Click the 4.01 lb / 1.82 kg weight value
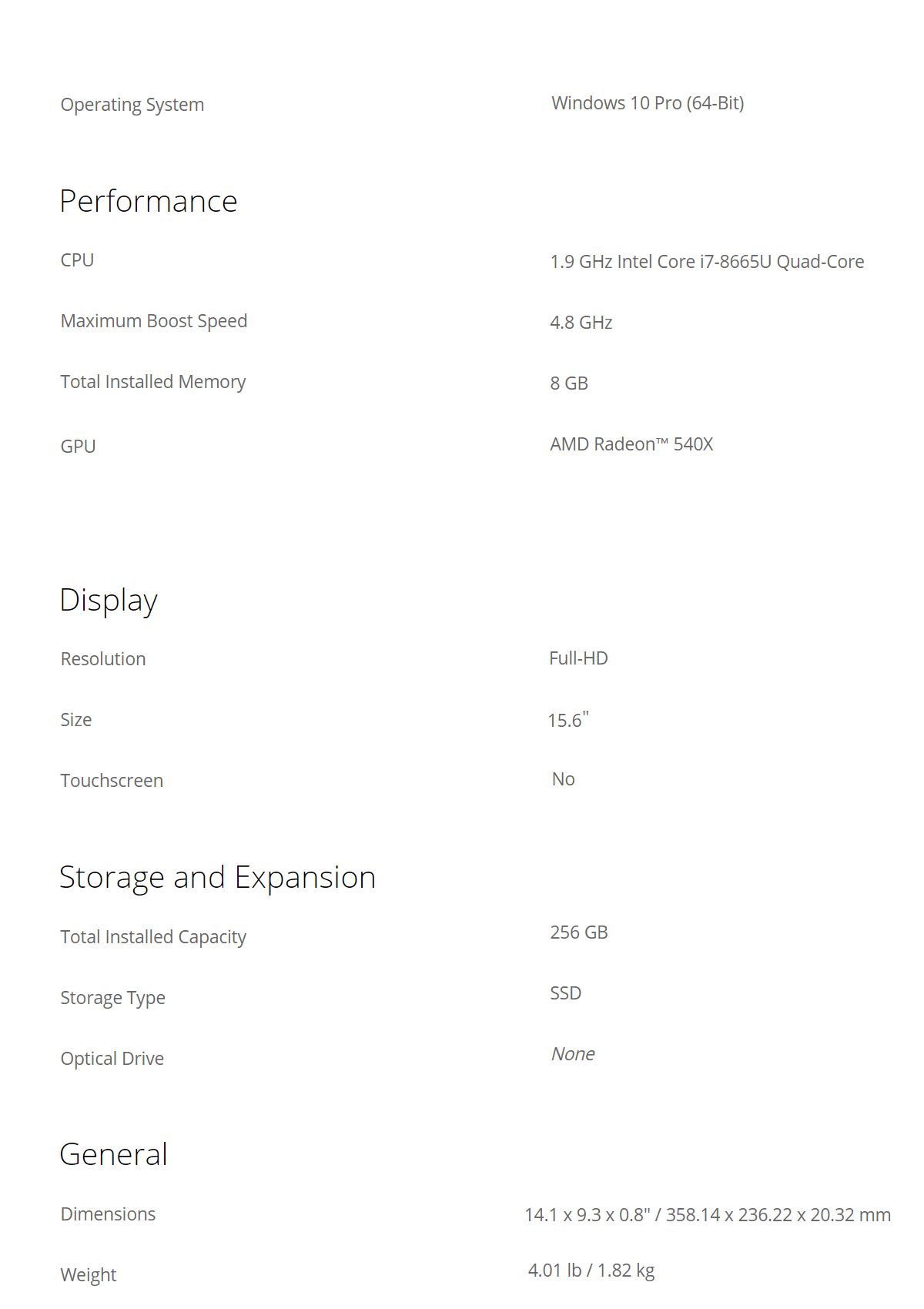 591,1270
